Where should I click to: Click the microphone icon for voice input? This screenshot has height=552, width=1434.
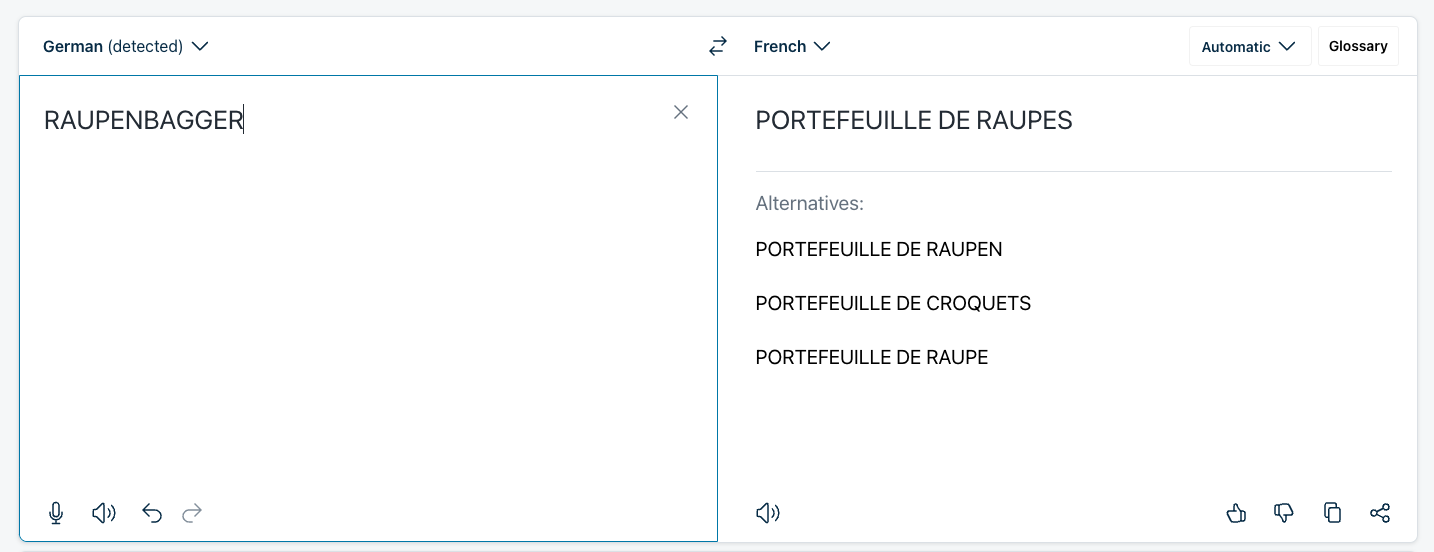(x=56, y=513)
